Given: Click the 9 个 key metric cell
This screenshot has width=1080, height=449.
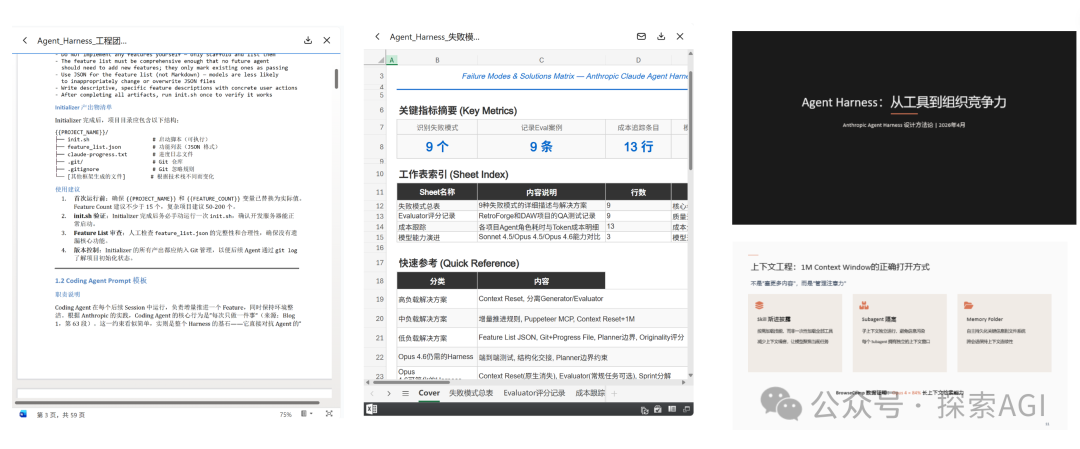Looking at the screenshot, I should click(437, 146).
